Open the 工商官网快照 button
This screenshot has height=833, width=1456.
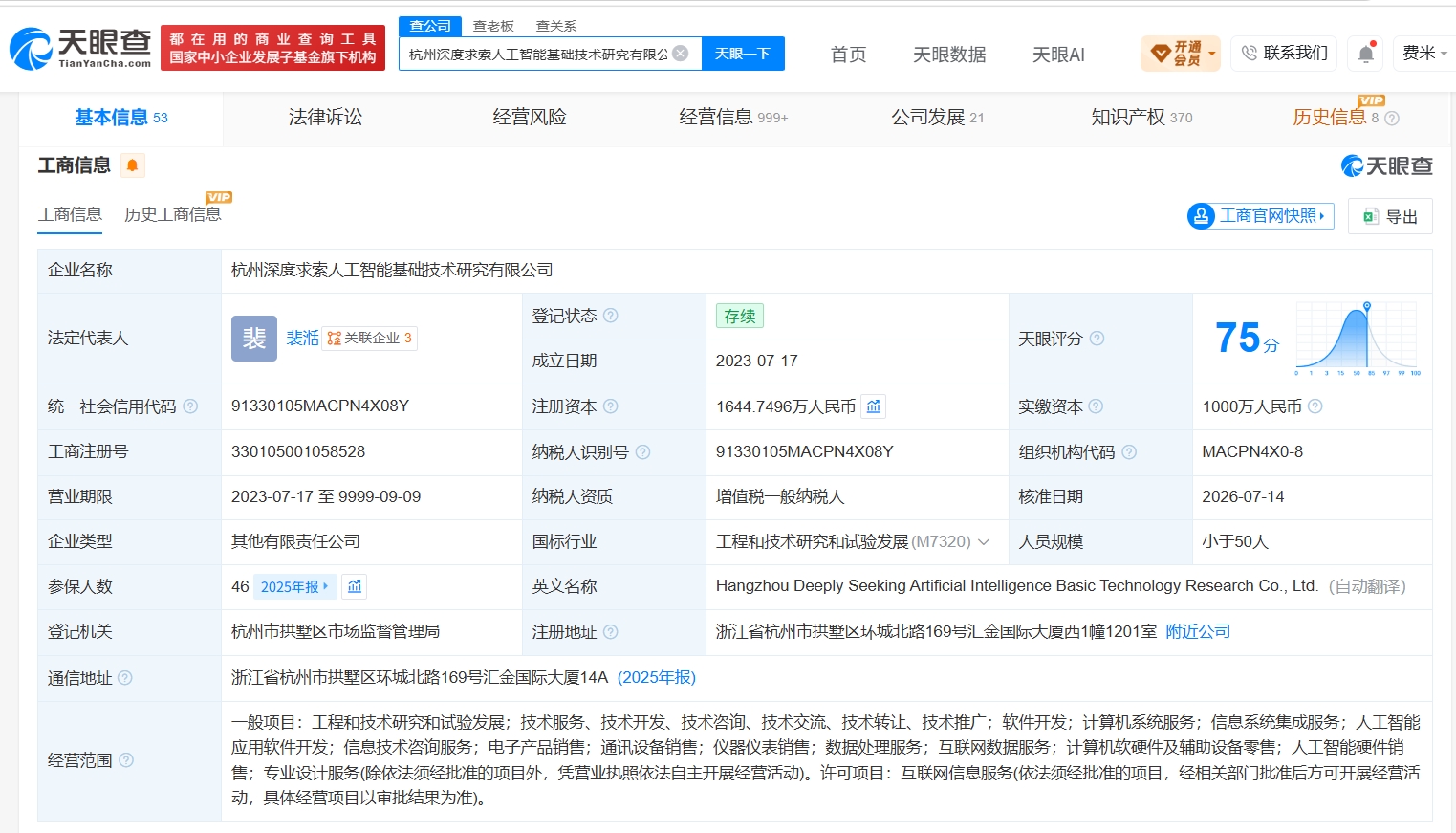(1260, 216)
